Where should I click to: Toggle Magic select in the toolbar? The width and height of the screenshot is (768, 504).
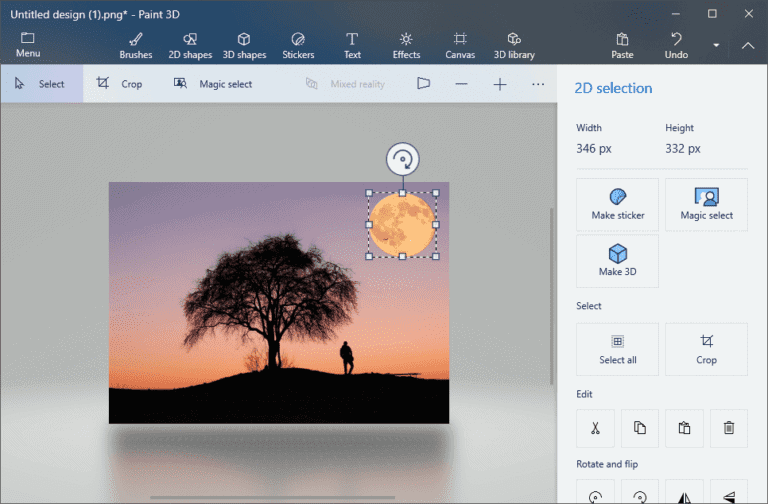(213, 84)
